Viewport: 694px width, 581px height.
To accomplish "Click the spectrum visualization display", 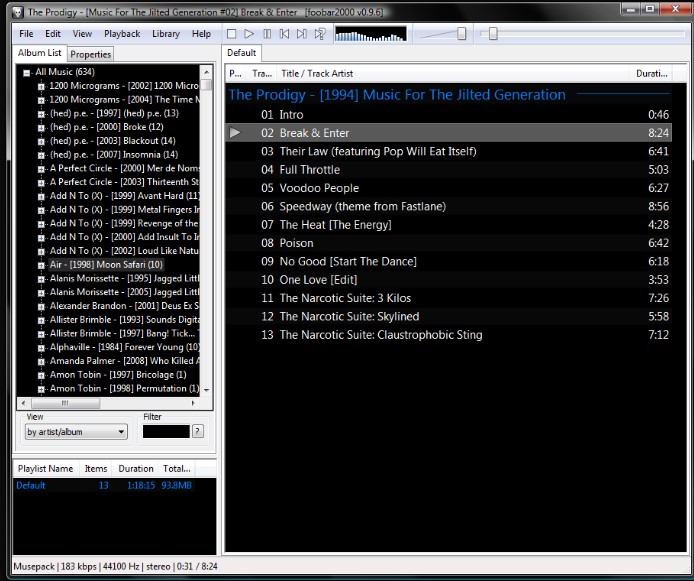I will click(370, 34).
